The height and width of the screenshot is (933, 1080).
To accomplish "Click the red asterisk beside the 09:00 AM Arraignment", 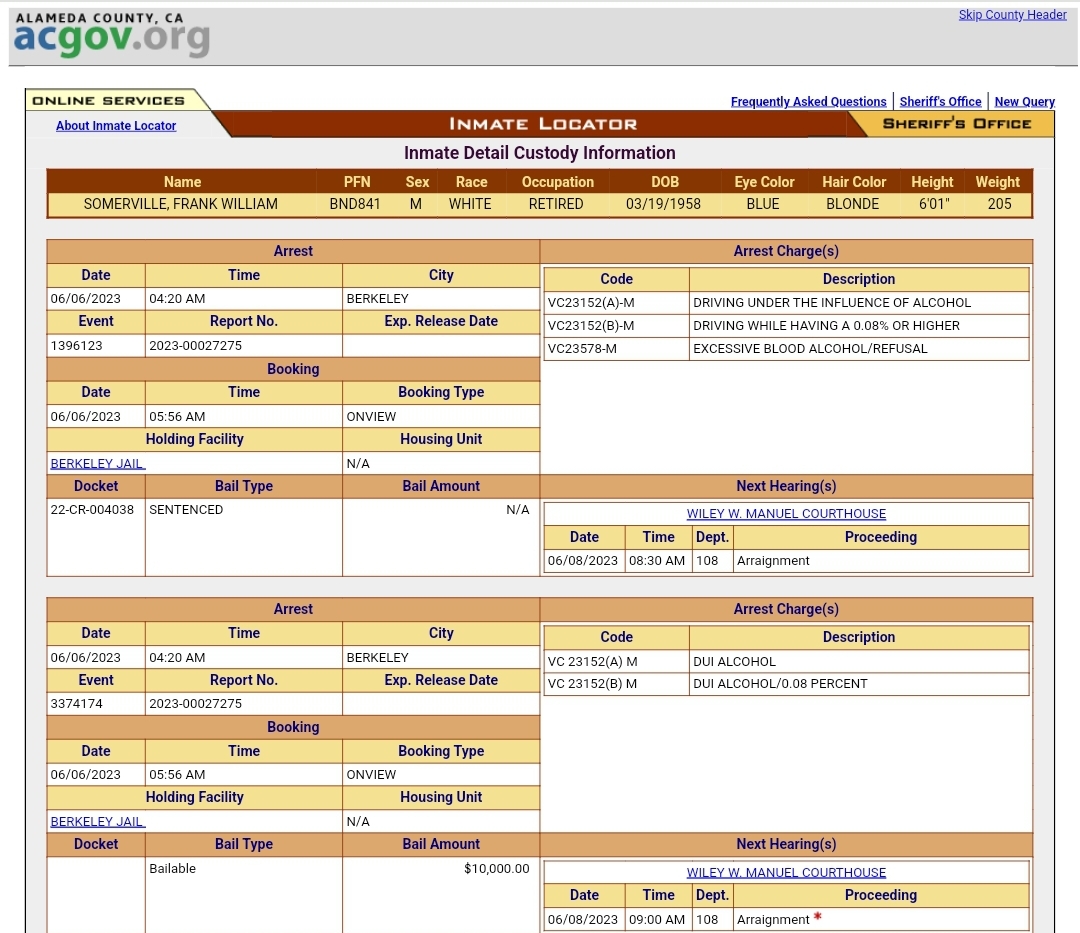I will click(818, 916).
